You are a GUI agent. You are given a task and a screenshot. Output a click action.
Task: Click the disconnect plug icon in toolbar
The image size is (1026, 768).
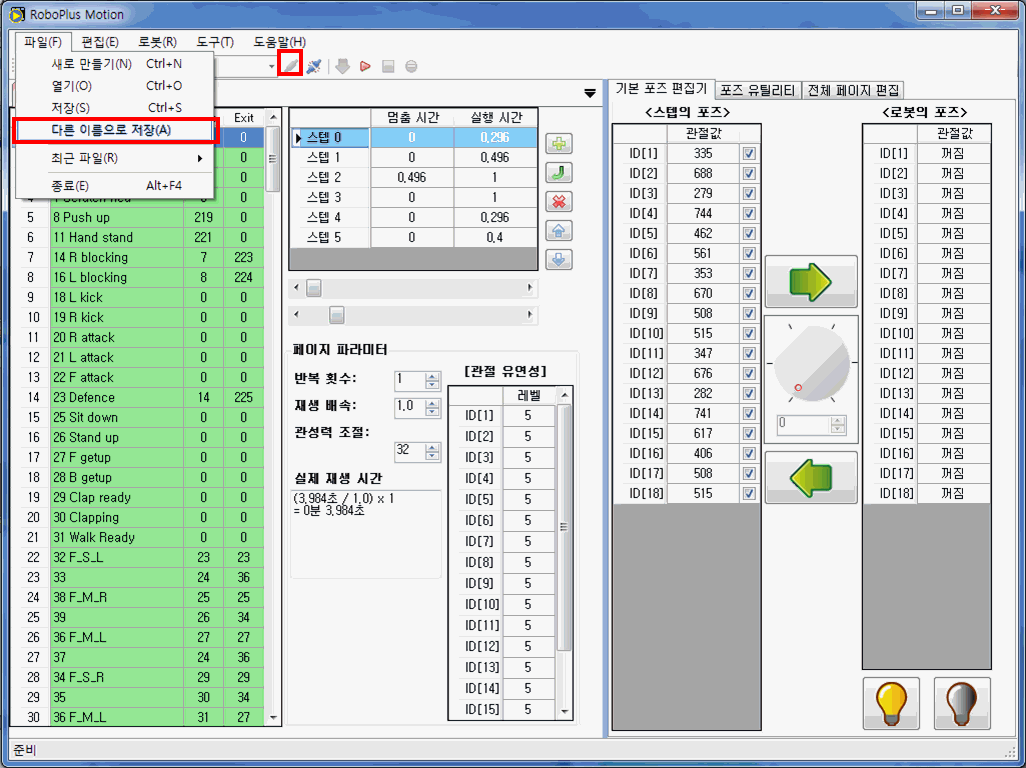click(314, 66)
